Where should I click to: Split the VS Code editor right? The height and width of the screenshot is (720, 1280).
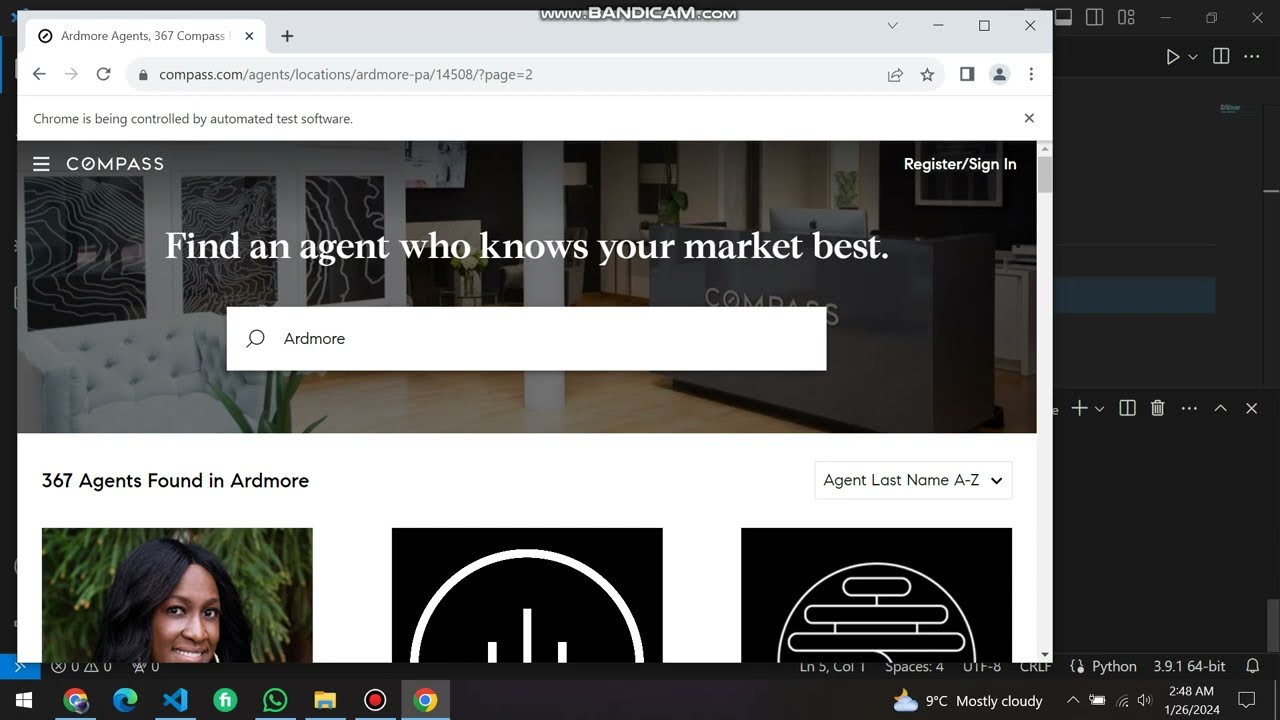[1221, 57]
